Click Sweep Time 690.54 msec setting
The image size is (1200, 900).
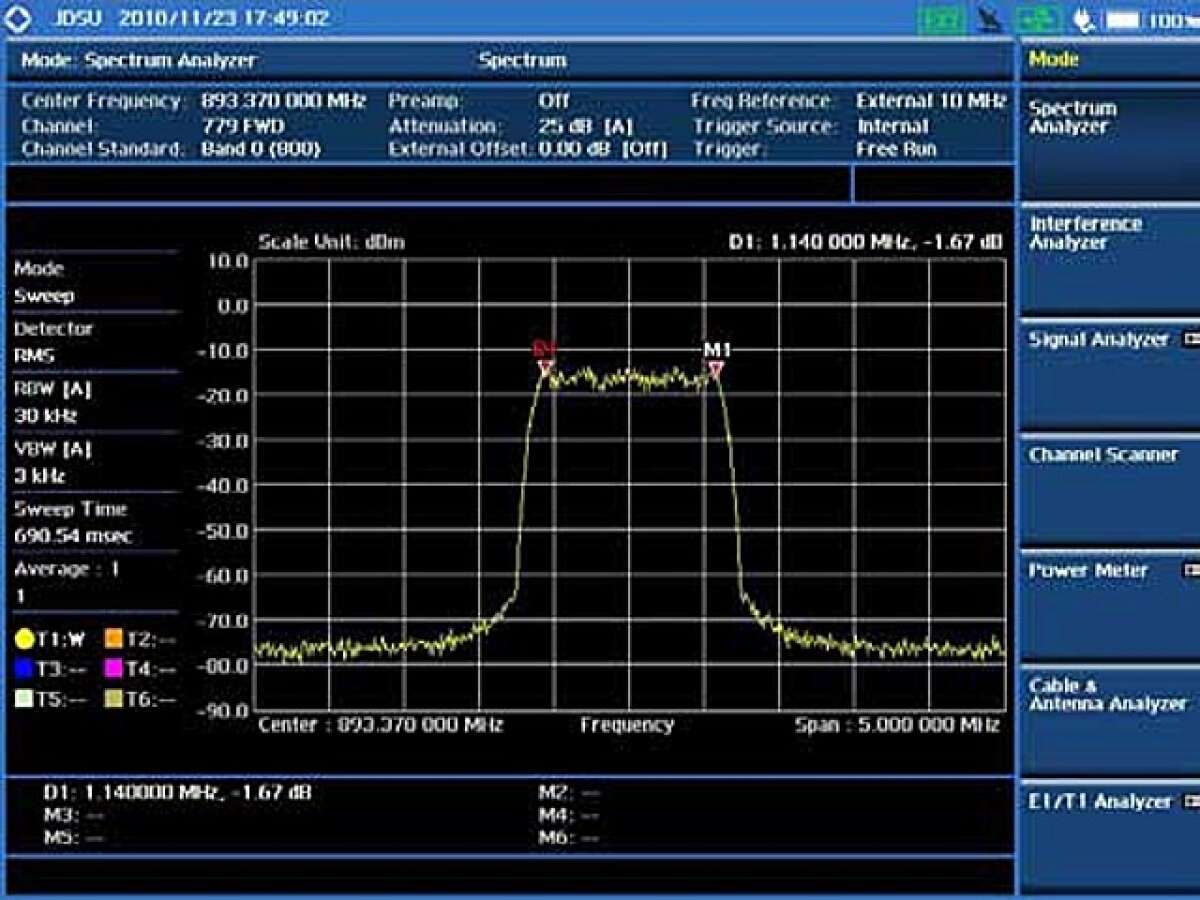click(x=94, y=522)
